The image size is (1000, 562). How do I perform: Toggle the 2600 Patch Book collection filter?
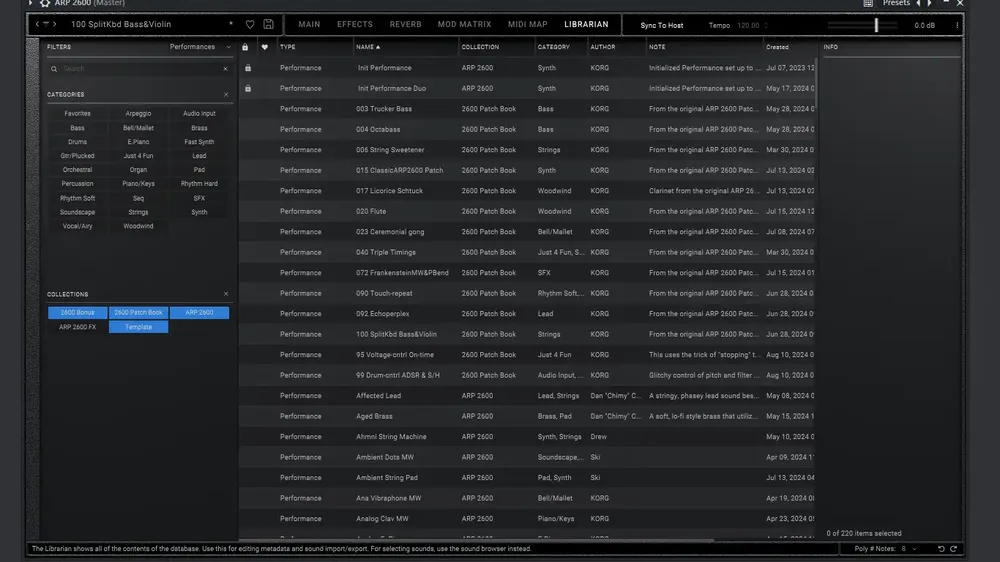(x=138, y=313)
